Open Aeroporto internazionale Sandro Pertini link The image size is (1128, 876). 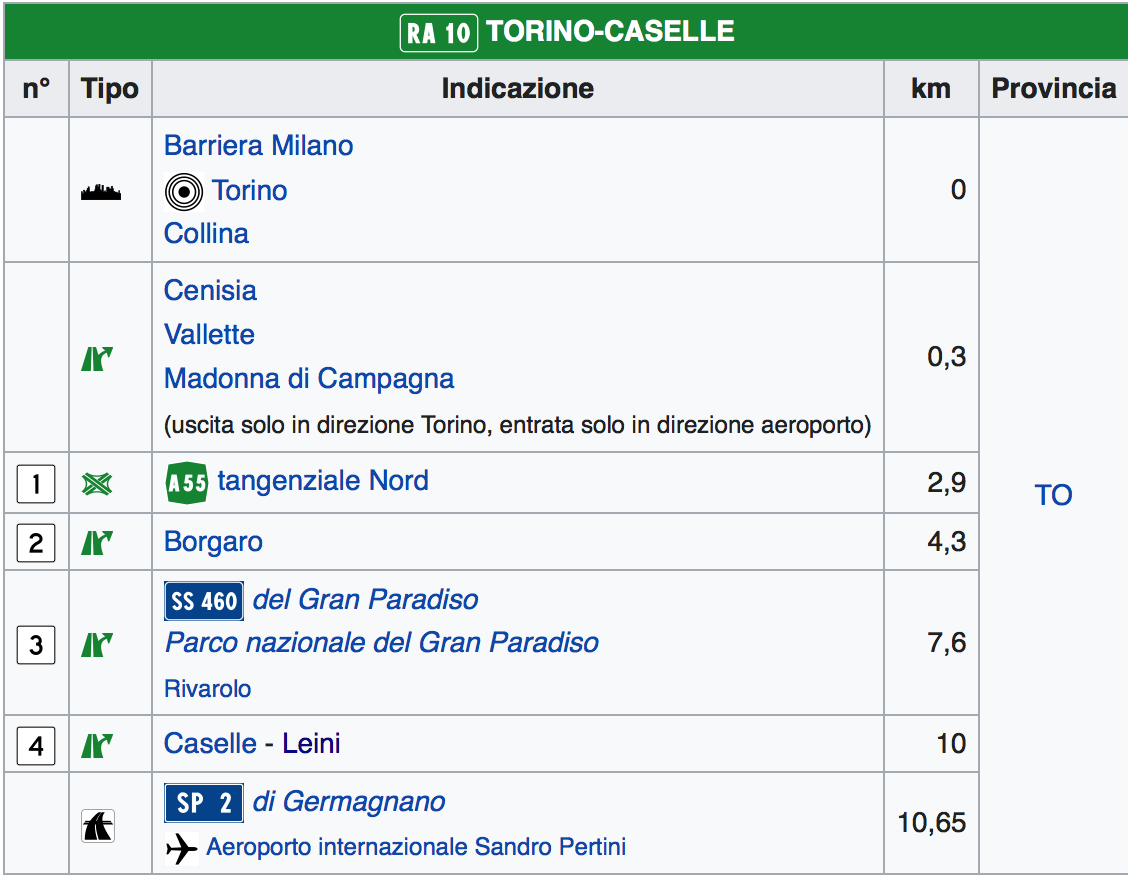(416, 848)
